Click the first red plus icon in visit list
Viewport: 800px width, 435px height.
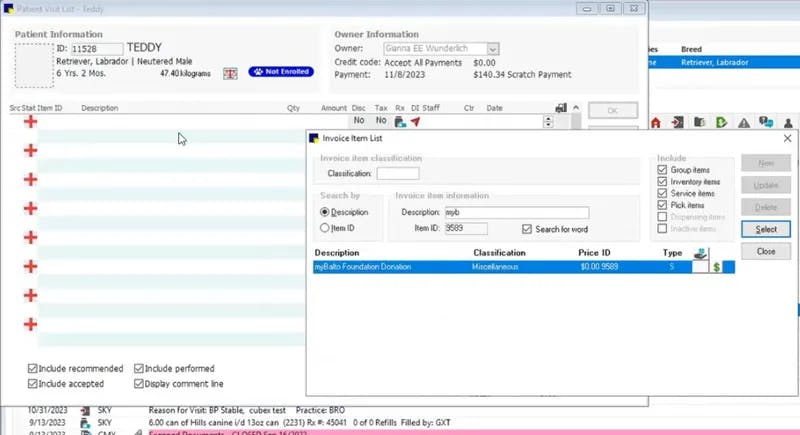(30, 121)
